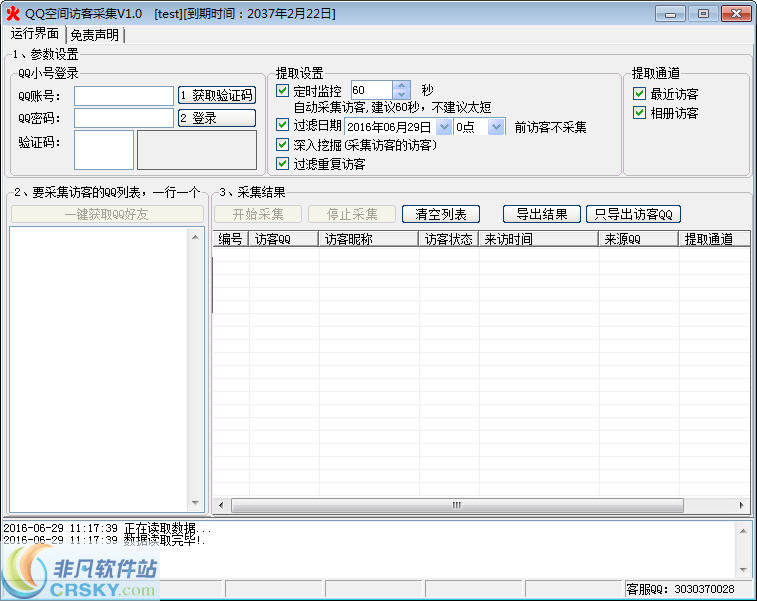
Task: Click the 来源QQ column header
Action: coord(638,239)
